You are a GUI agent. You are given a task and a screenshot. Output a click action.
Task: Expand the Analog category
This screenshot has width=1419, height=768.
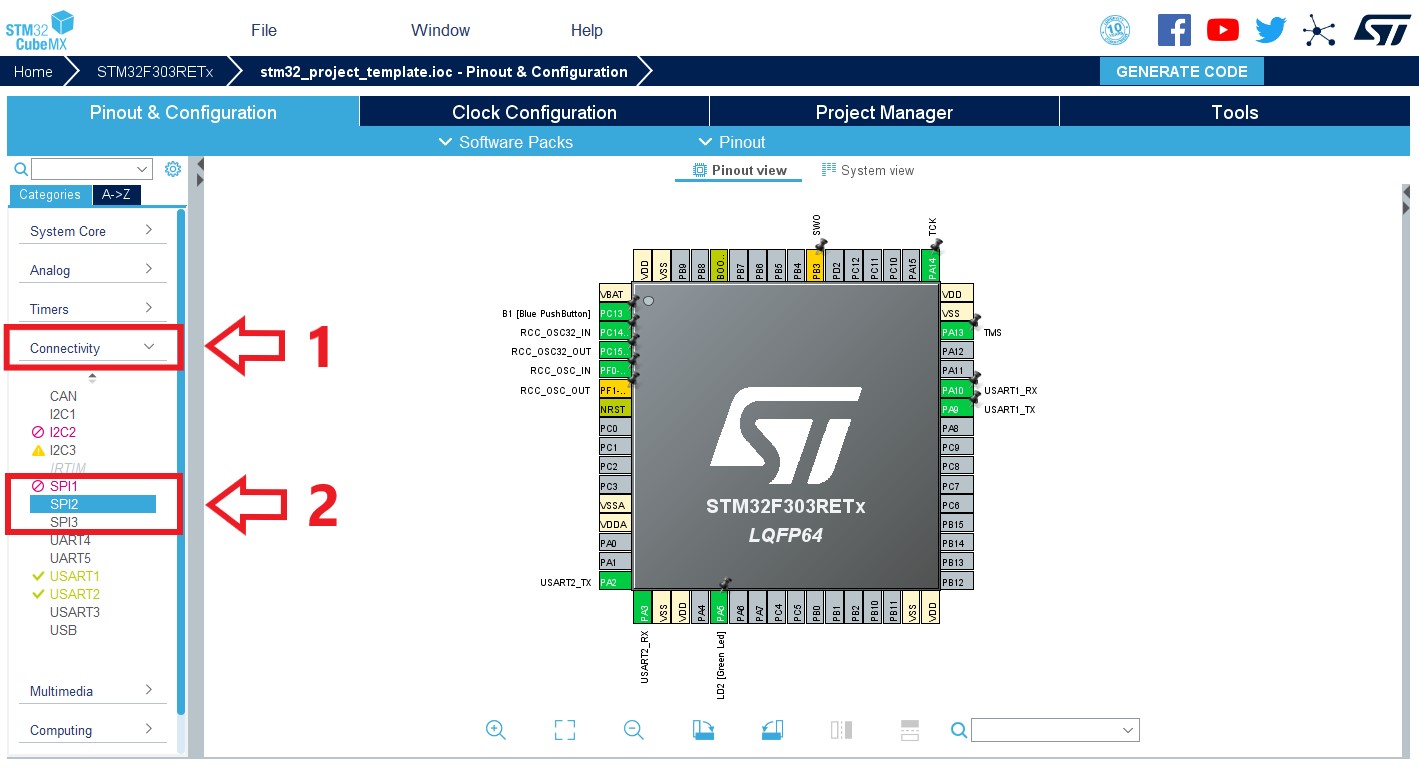click(x=92, y=270)
